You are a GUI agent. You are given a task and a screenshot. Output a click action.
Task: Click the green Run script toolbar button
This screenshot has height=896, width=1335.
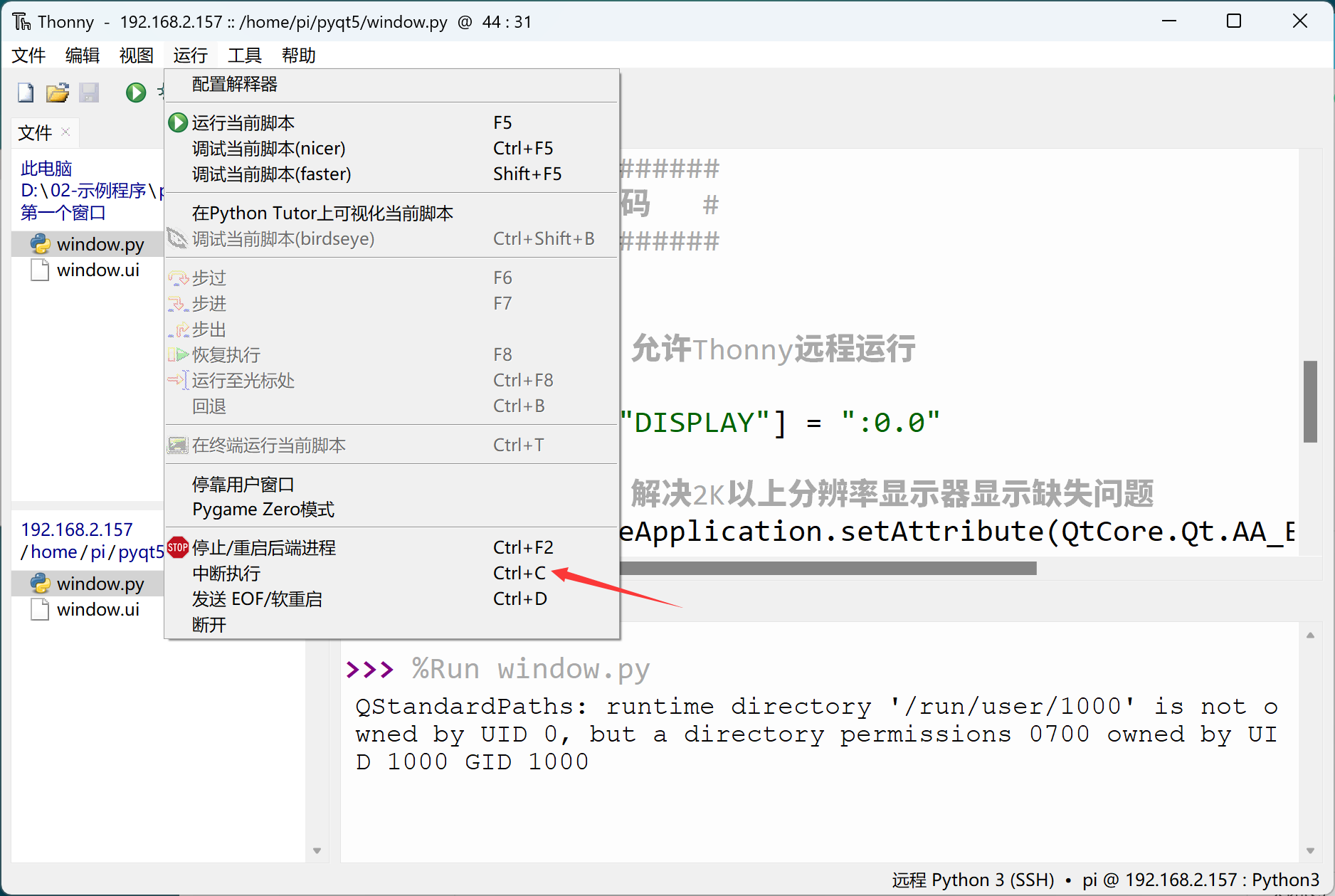(x=135, y=93)
